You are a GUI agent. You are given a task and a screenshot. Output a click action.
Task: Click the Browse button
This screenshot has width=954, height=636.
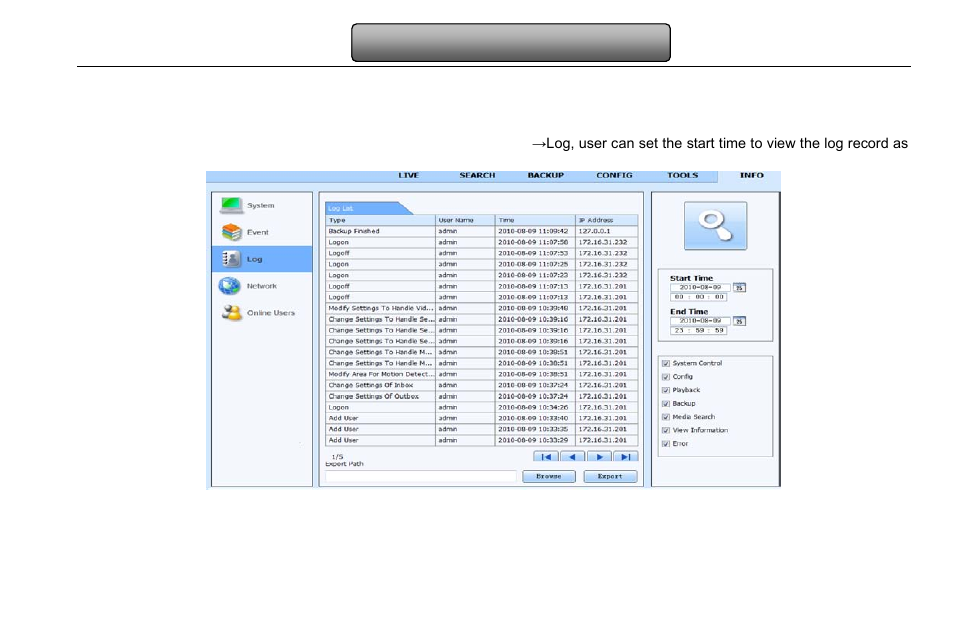click(x=549, y=477)
